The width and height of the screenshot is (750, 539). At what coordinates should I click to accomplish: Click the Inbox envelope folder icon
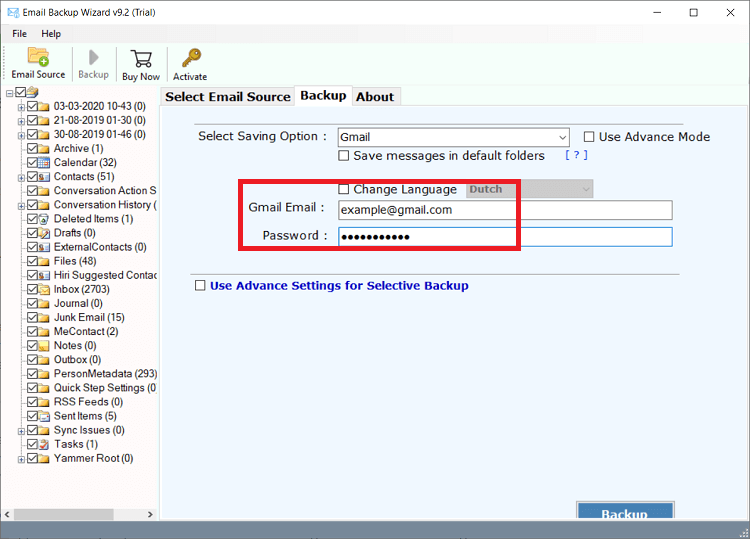point(44,290)
